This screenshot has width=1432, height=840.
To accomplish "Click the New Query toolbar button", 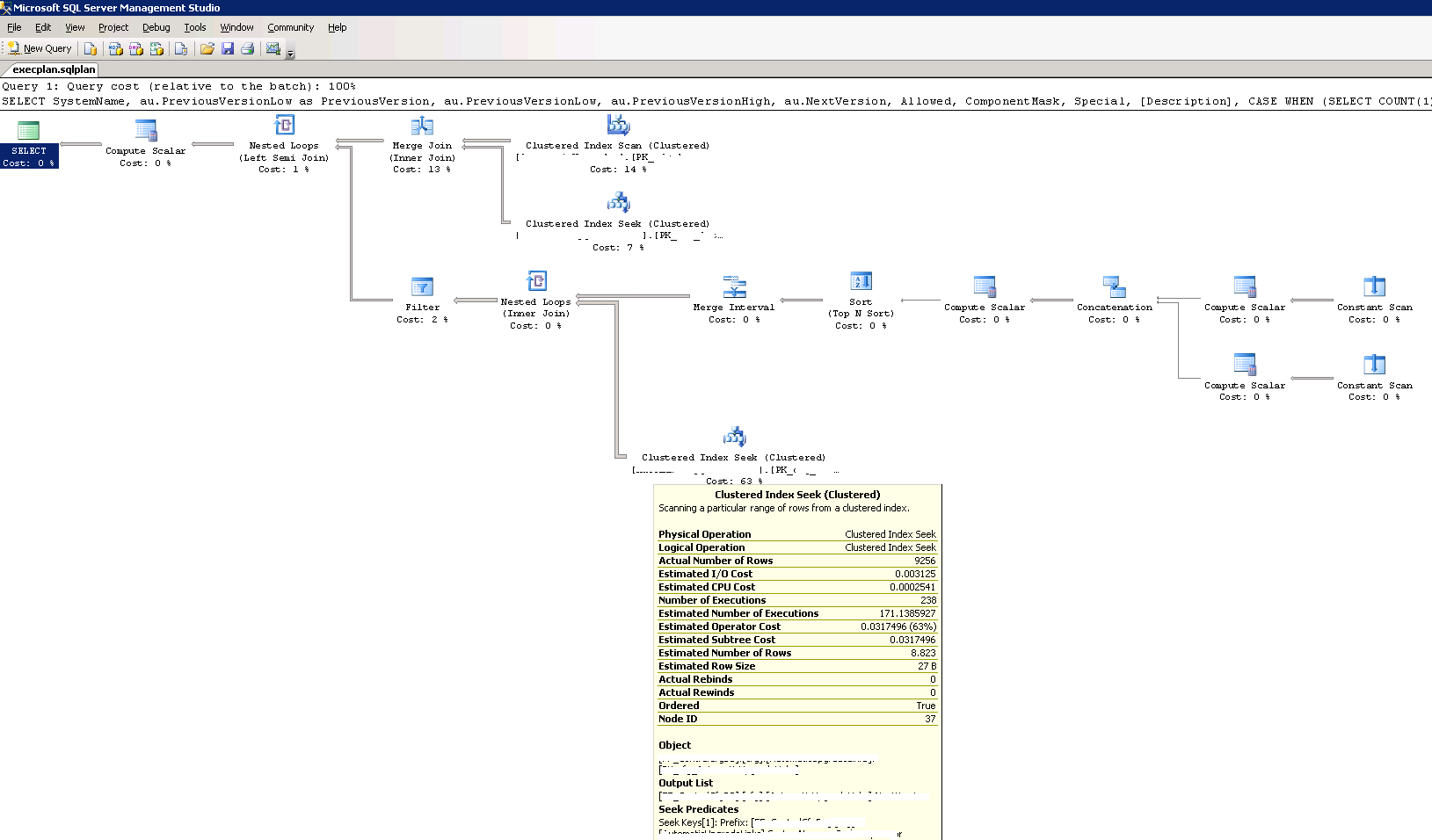I will point(40,48).
